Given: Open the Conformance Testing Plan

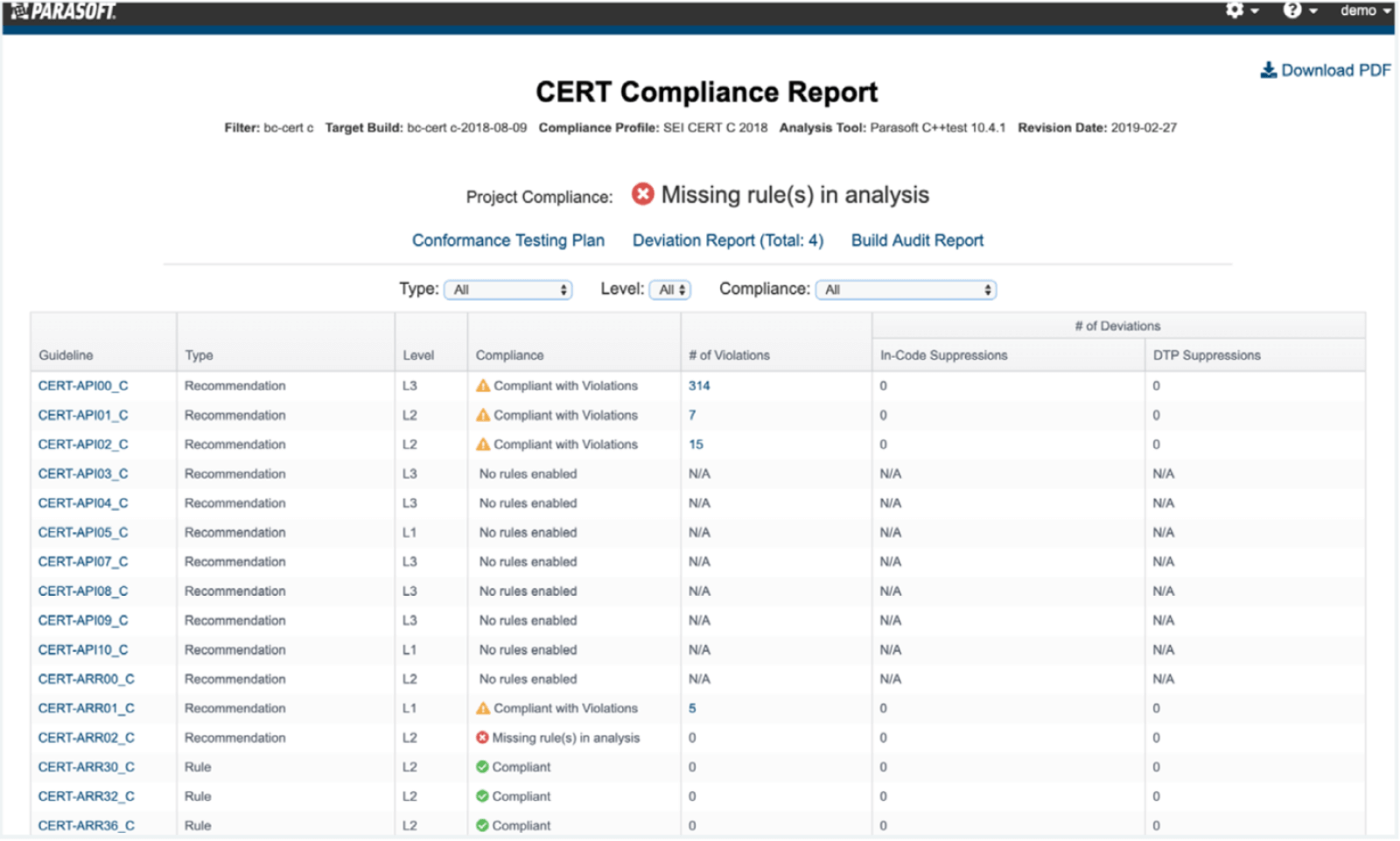Looking at the screenshot, I should click(507, 240).
